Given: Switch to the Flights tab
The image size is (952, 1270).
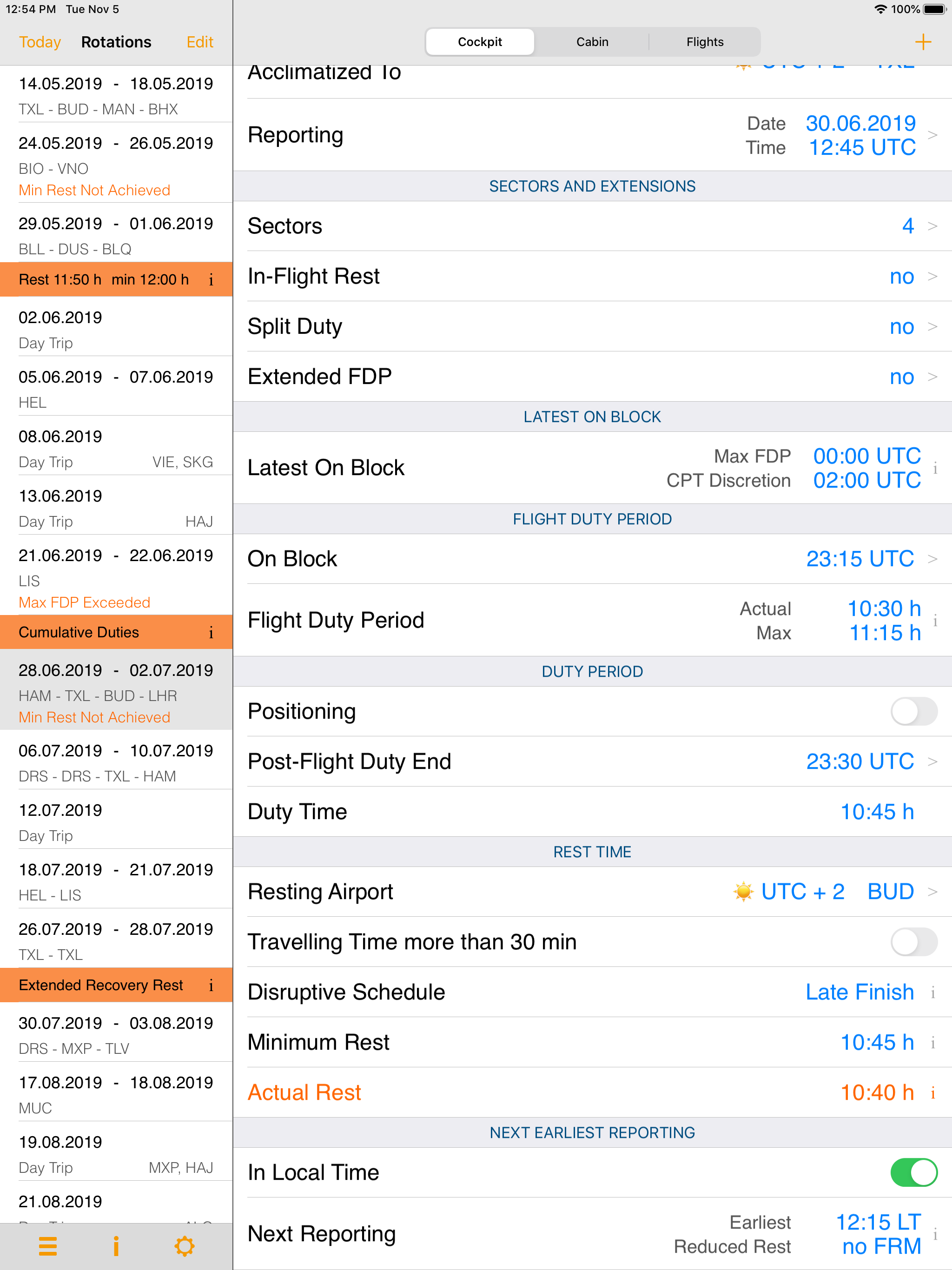Looking at the screenshot, I should pyautogui.click(x=705, y=42).
